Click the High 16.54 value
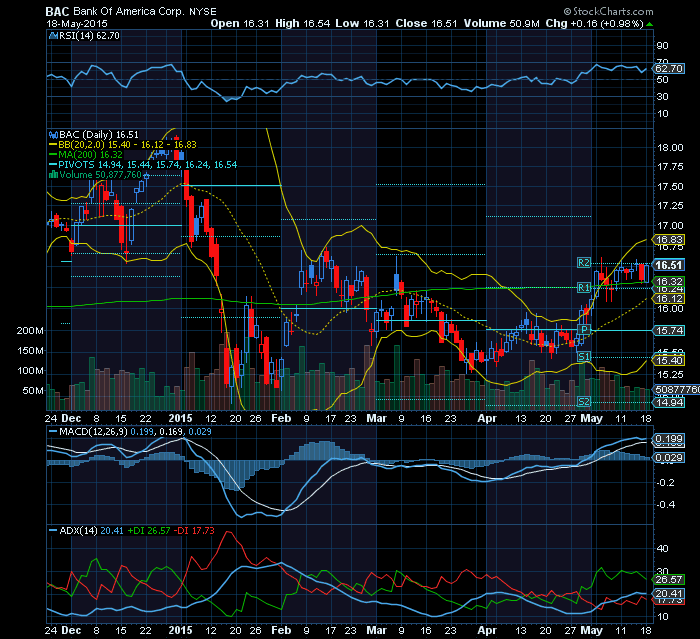 303,24
